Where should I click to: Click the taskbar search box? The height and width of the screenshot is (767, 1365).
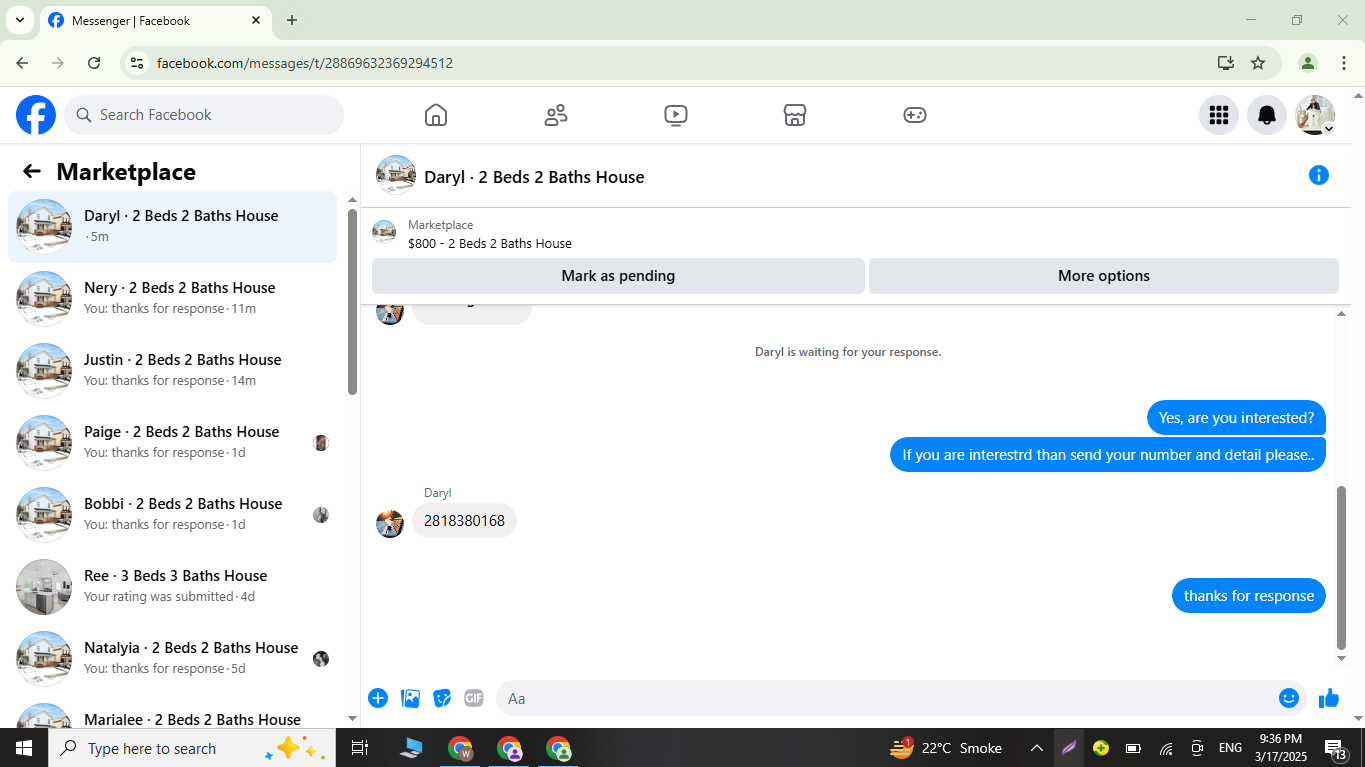click(191, 748)
